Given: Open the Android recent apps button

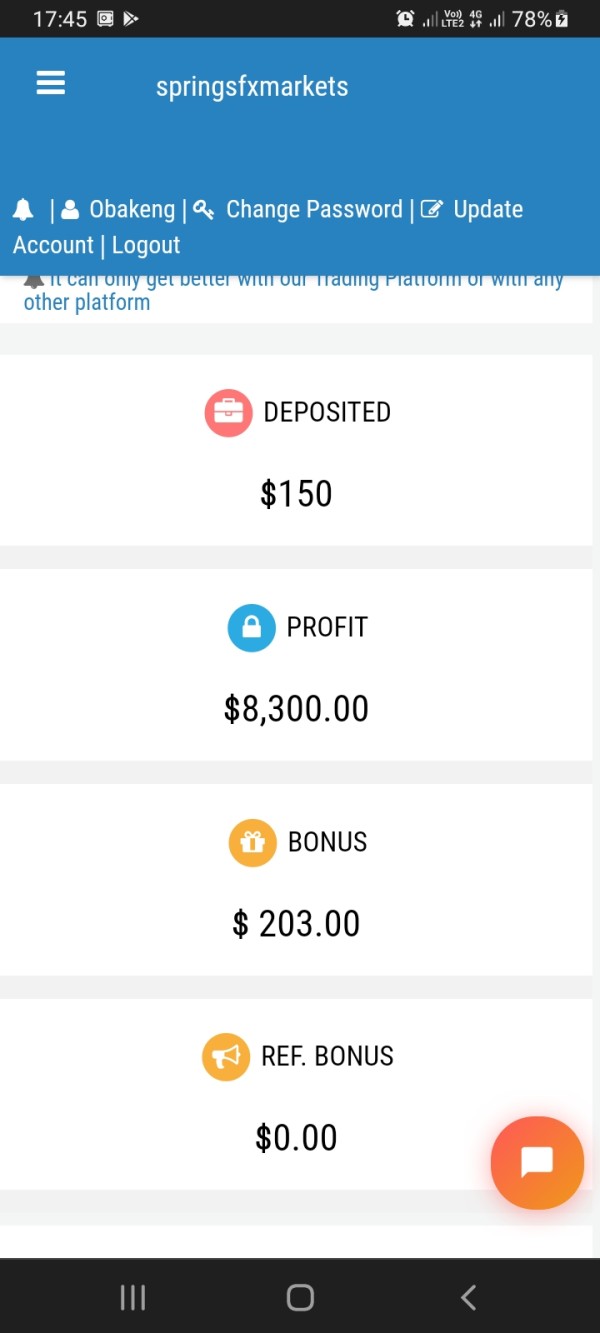Looking at the screenshot, I should click(x=133, y=1297).
